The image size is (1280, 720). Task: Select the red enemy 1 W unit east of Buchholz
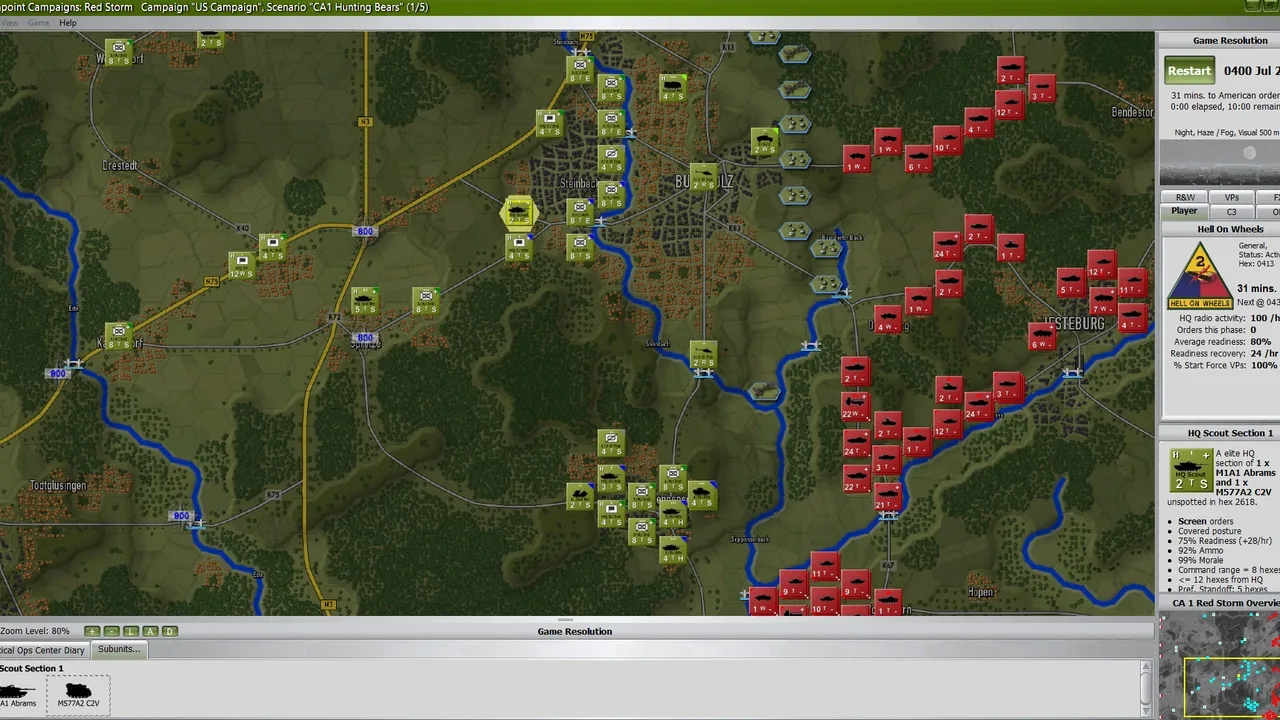point(856,159)
